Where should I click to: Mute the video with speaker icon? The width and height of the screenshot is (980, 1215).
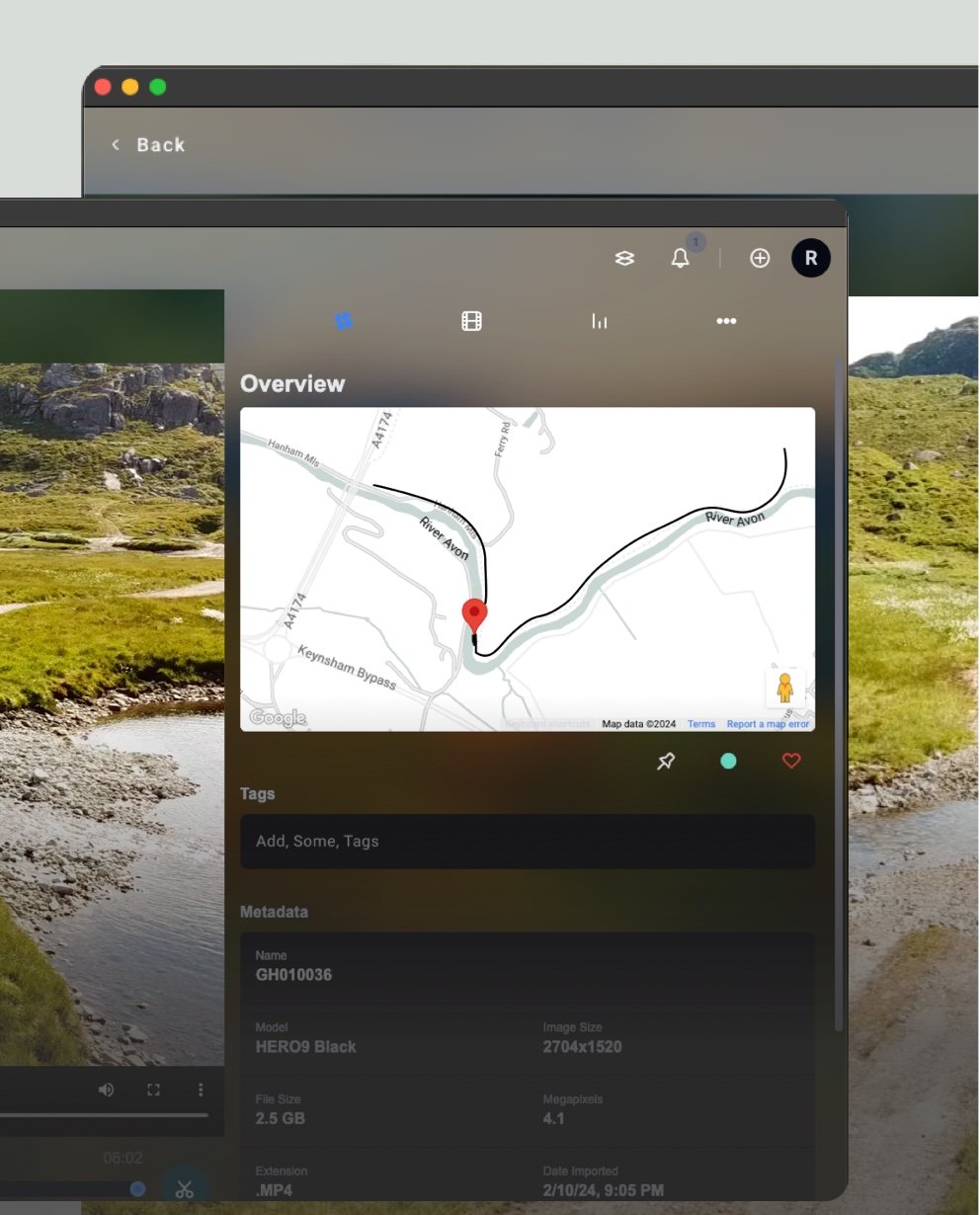coord(106,1090)
